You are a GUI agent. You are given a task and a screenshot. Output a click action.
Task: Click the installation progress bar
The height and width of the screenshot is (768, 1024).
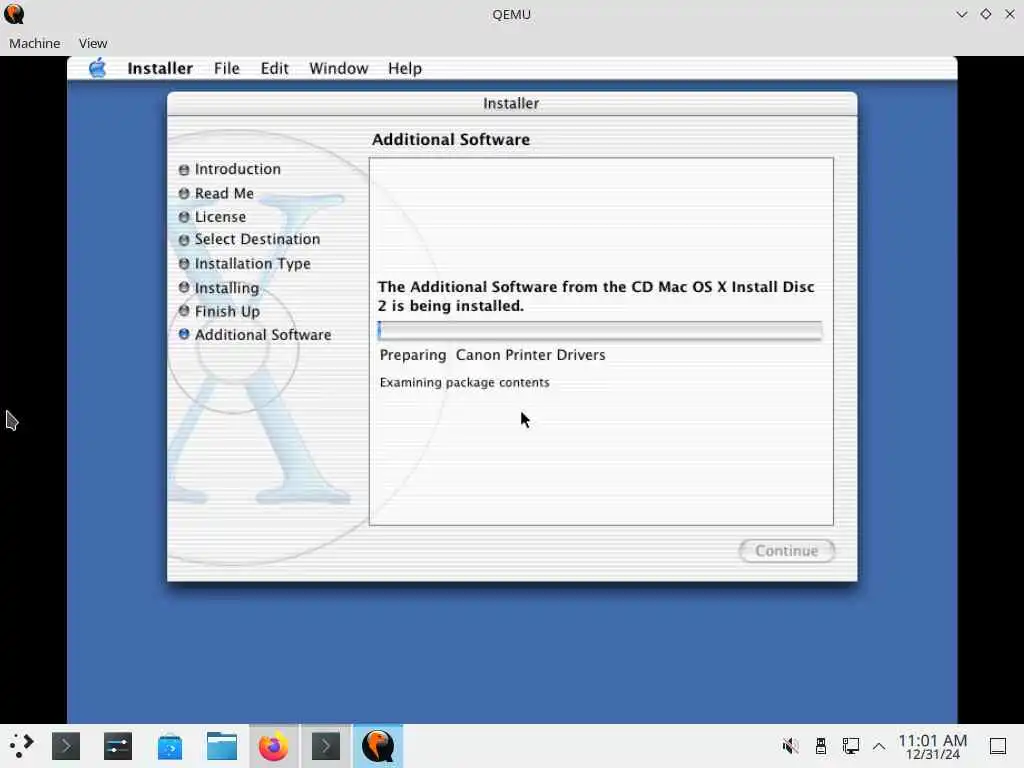click(x=600, y=330)
